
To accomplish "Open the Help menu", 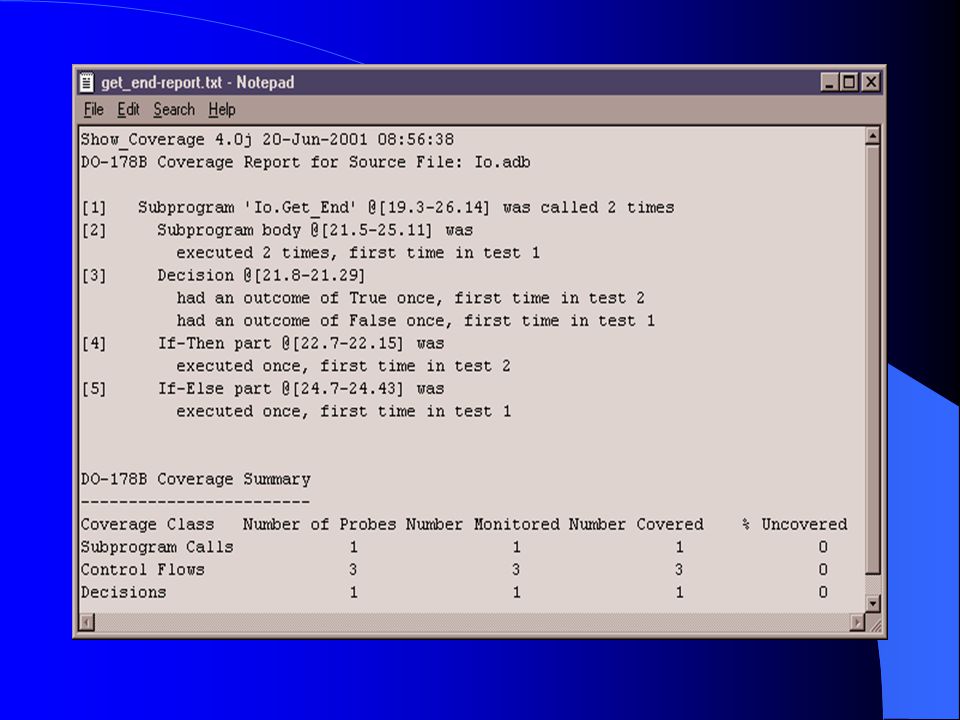I will pyautogui.click(x=222, y=110).
